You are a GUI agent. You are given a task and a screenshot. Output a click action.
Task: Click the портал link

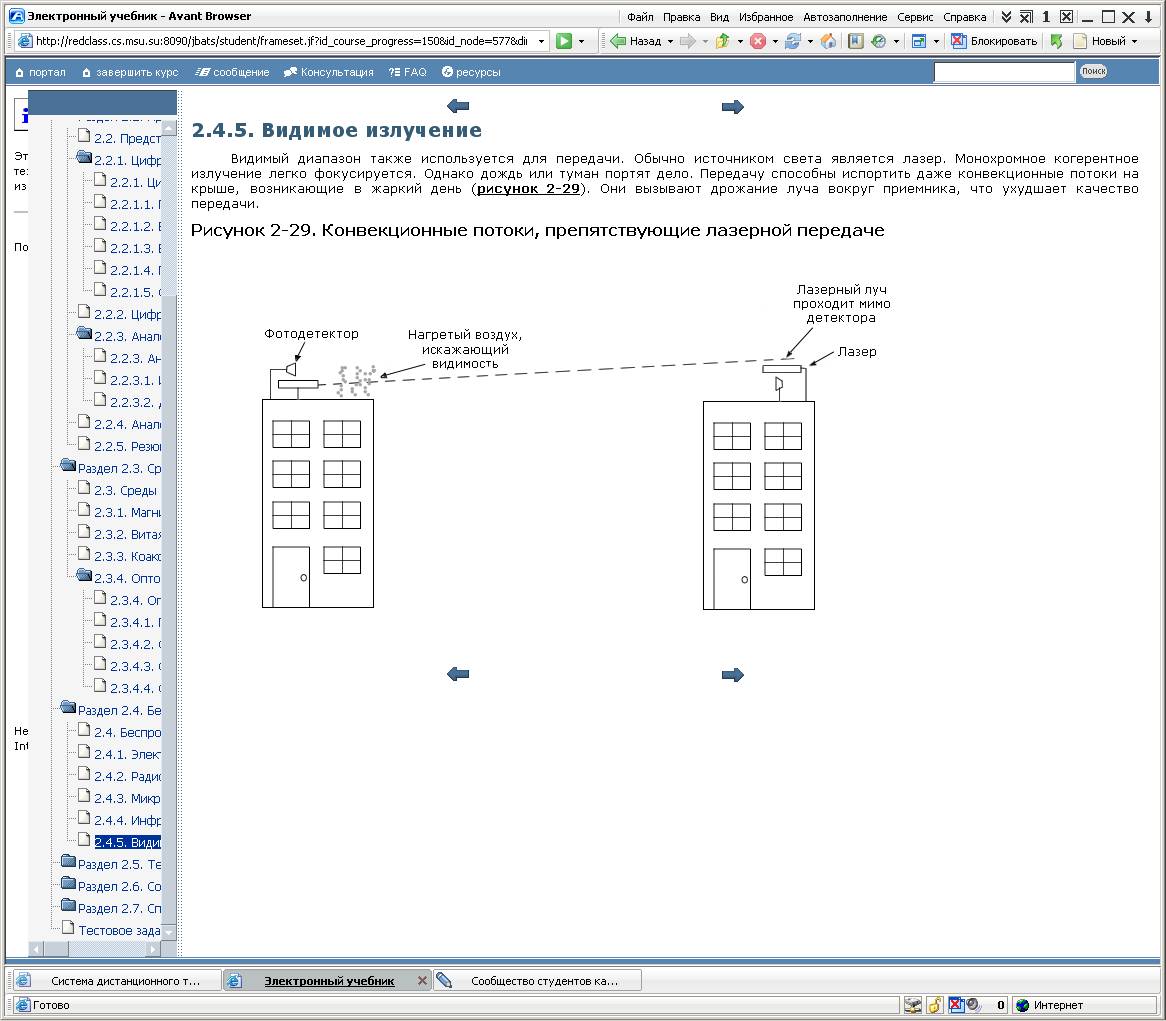(41, 72)
